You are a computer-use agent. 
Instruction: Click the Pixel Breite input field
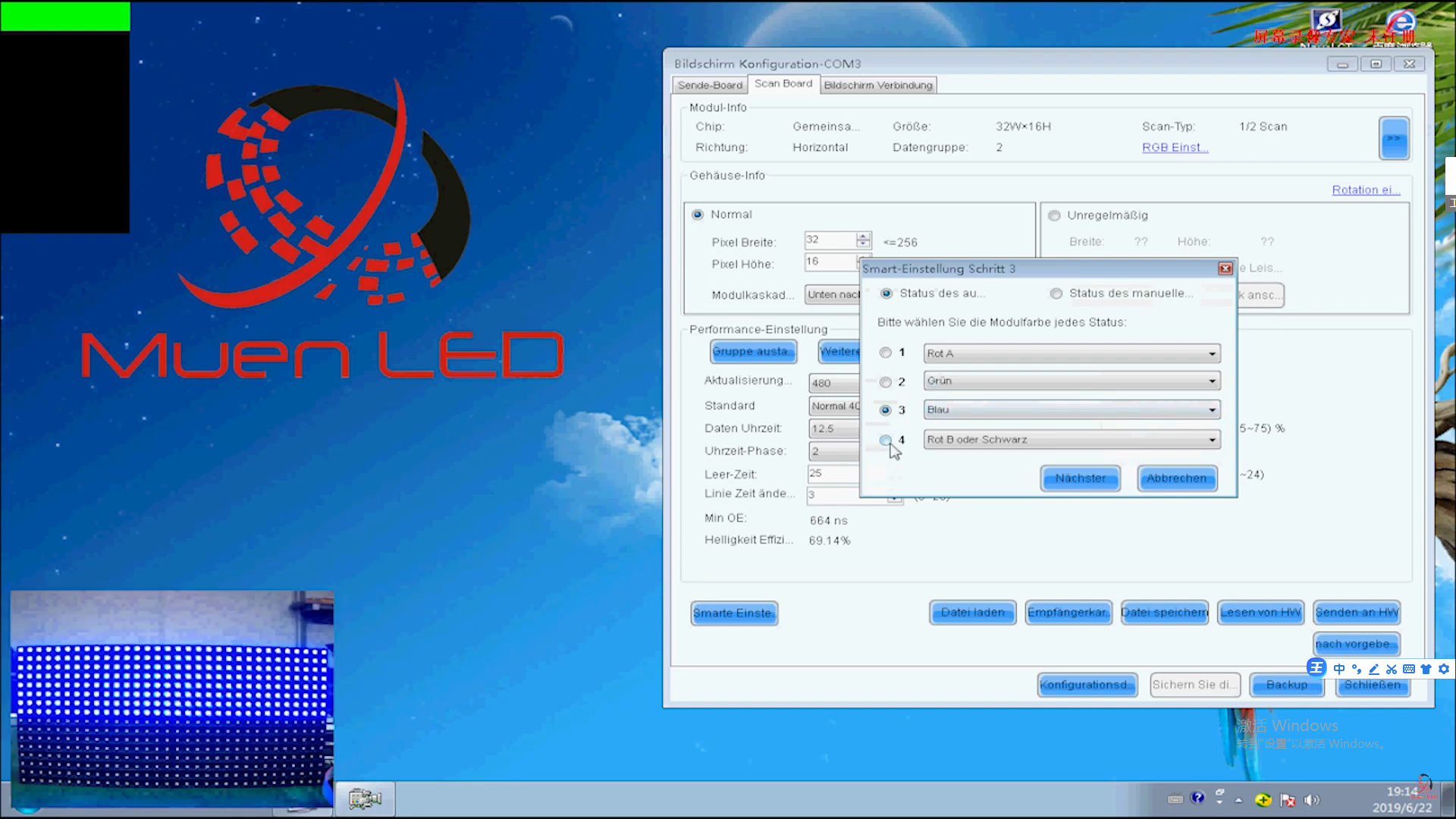830,240
